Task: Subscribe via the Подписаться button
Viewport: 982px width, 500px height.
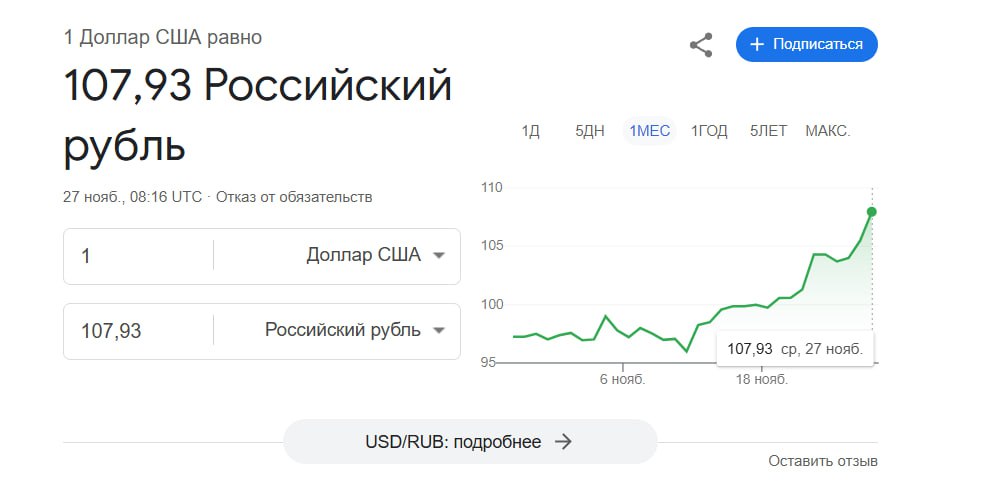Action: (x=807, y=44)
